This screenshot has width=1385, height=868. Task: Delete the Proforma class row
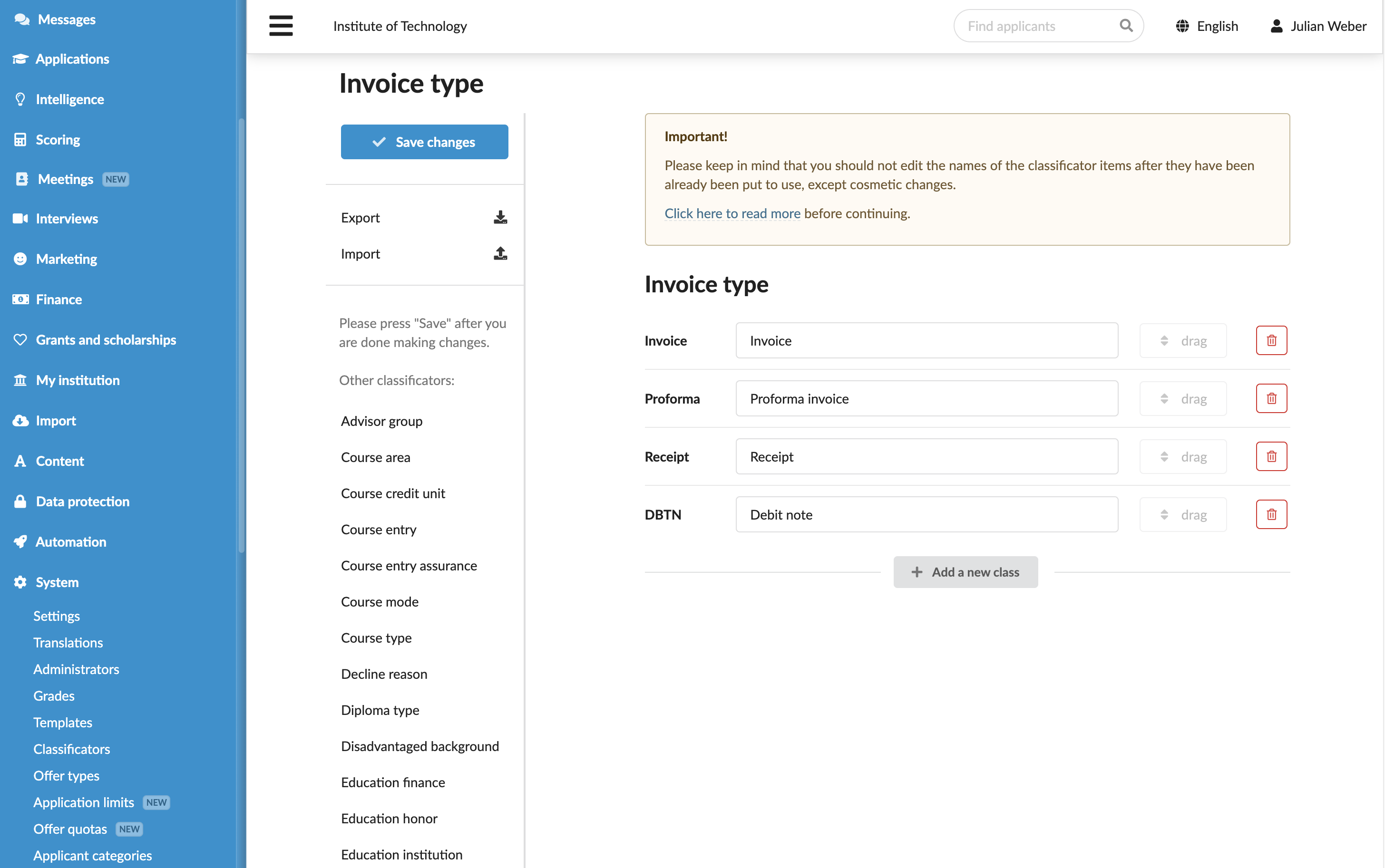pos(1271,398)
